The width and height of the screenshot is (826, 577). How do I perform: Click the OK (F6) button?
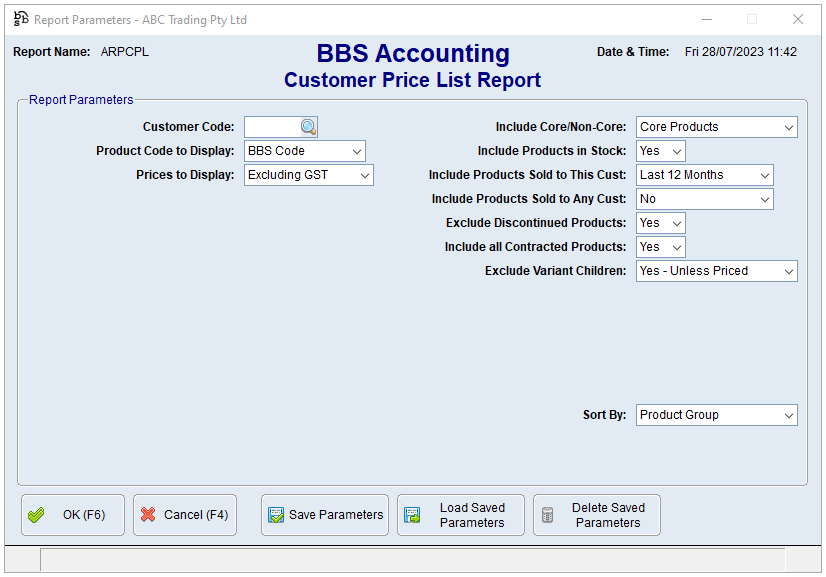[x=72, y=514]
